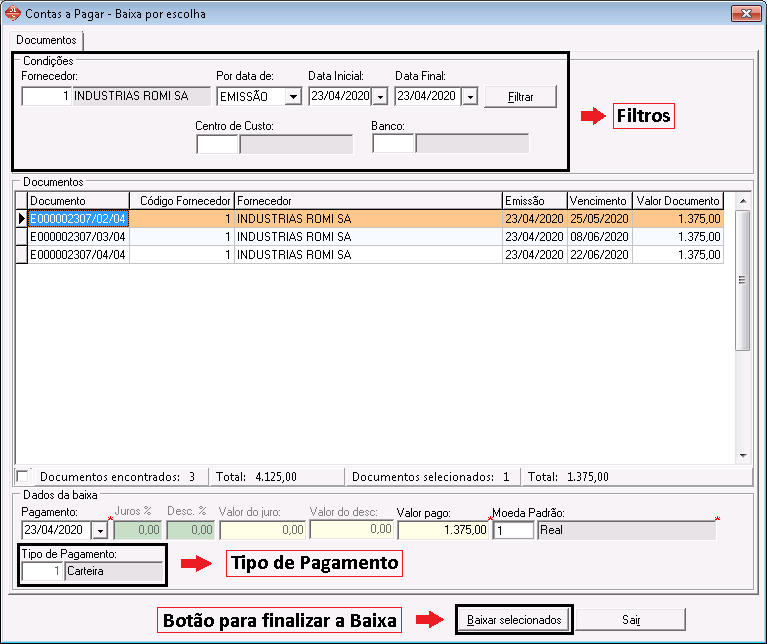Click the Valor pago input field
The height and width of the screenshot is (644, 767).
[442, 530]
